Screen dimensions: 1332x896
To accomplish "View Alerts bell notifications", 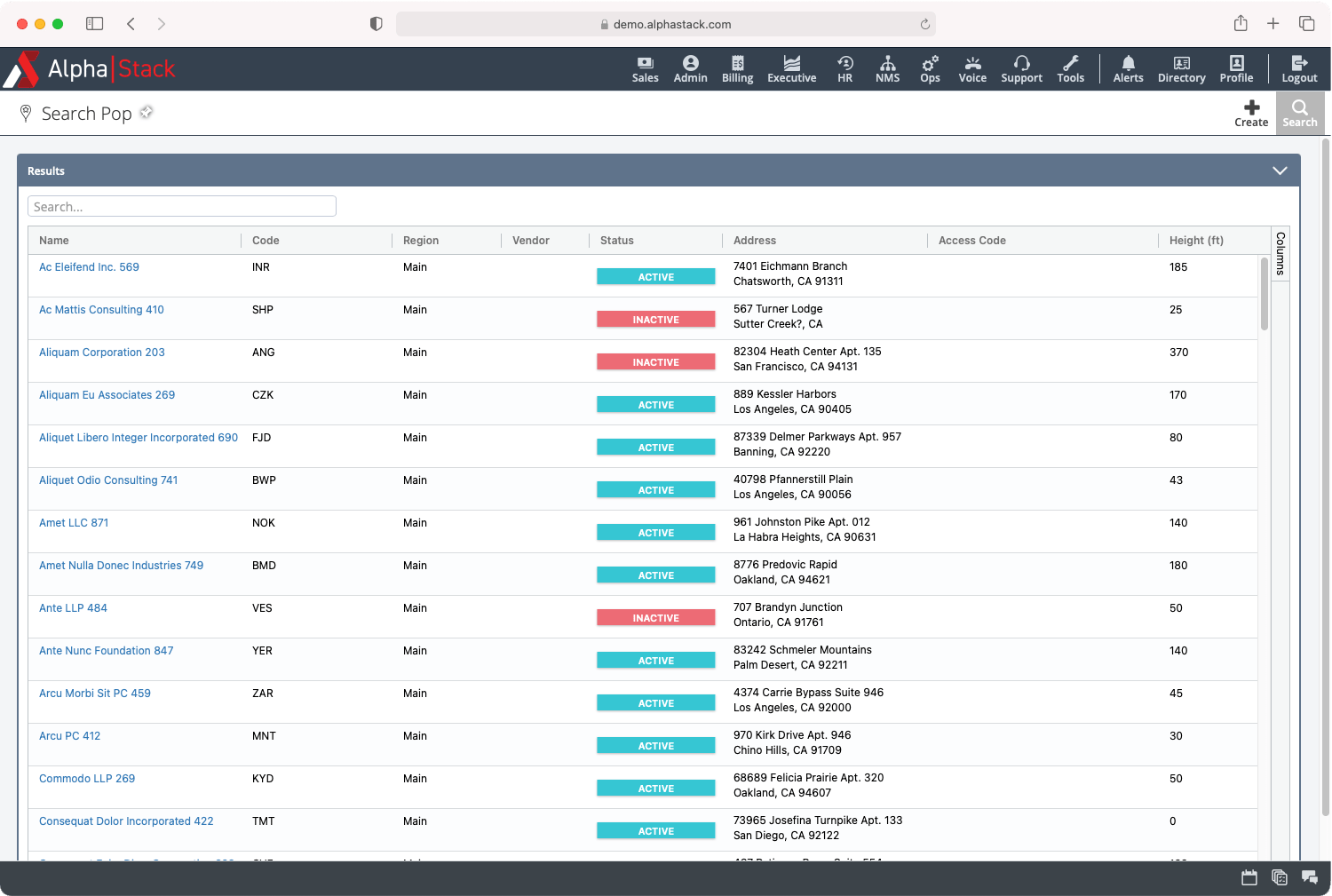I will [1128, 69].
